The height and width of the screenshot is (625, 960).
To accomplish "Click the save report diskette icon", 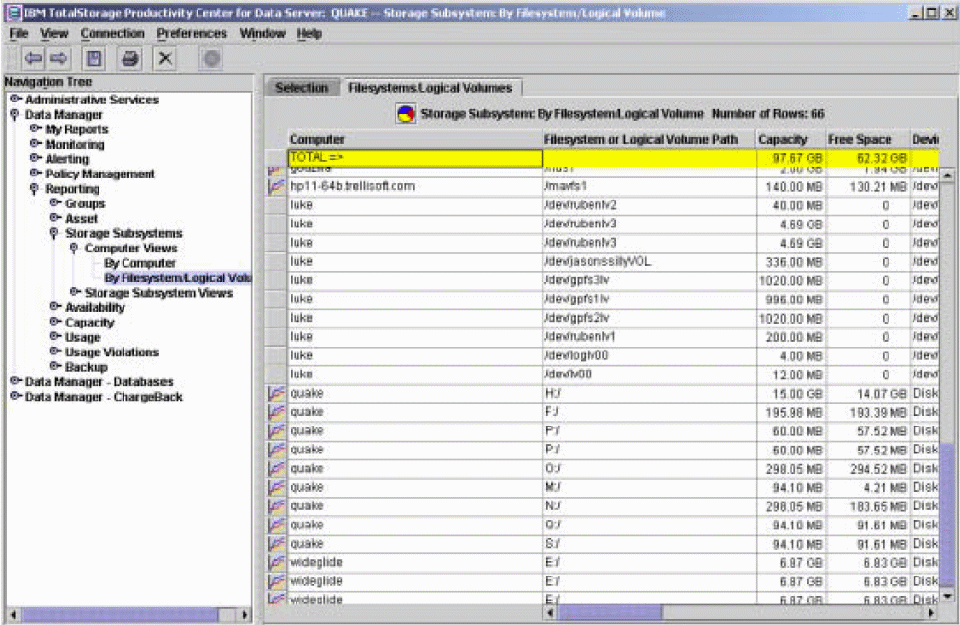I will (92, 57).
